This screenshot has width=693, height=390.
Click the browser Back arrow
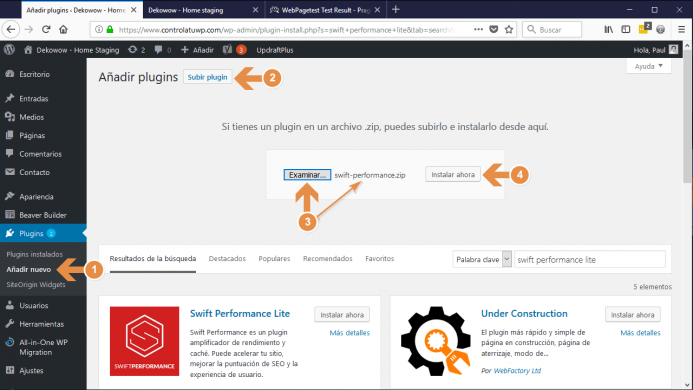tap(11, 30)
